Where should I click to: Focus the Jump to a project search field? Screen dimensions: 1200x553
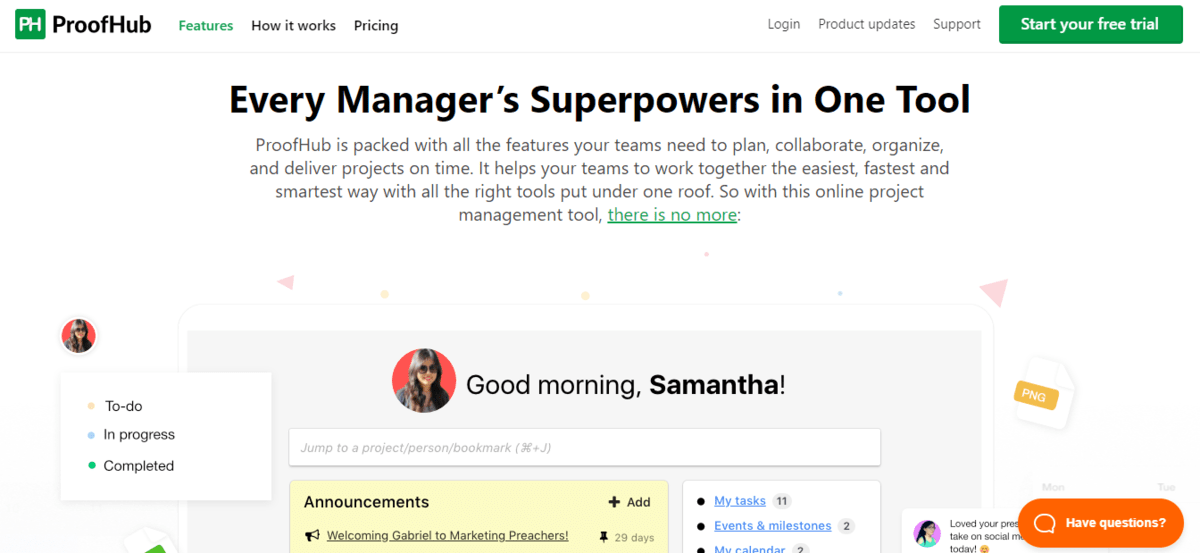coord(585,447)
